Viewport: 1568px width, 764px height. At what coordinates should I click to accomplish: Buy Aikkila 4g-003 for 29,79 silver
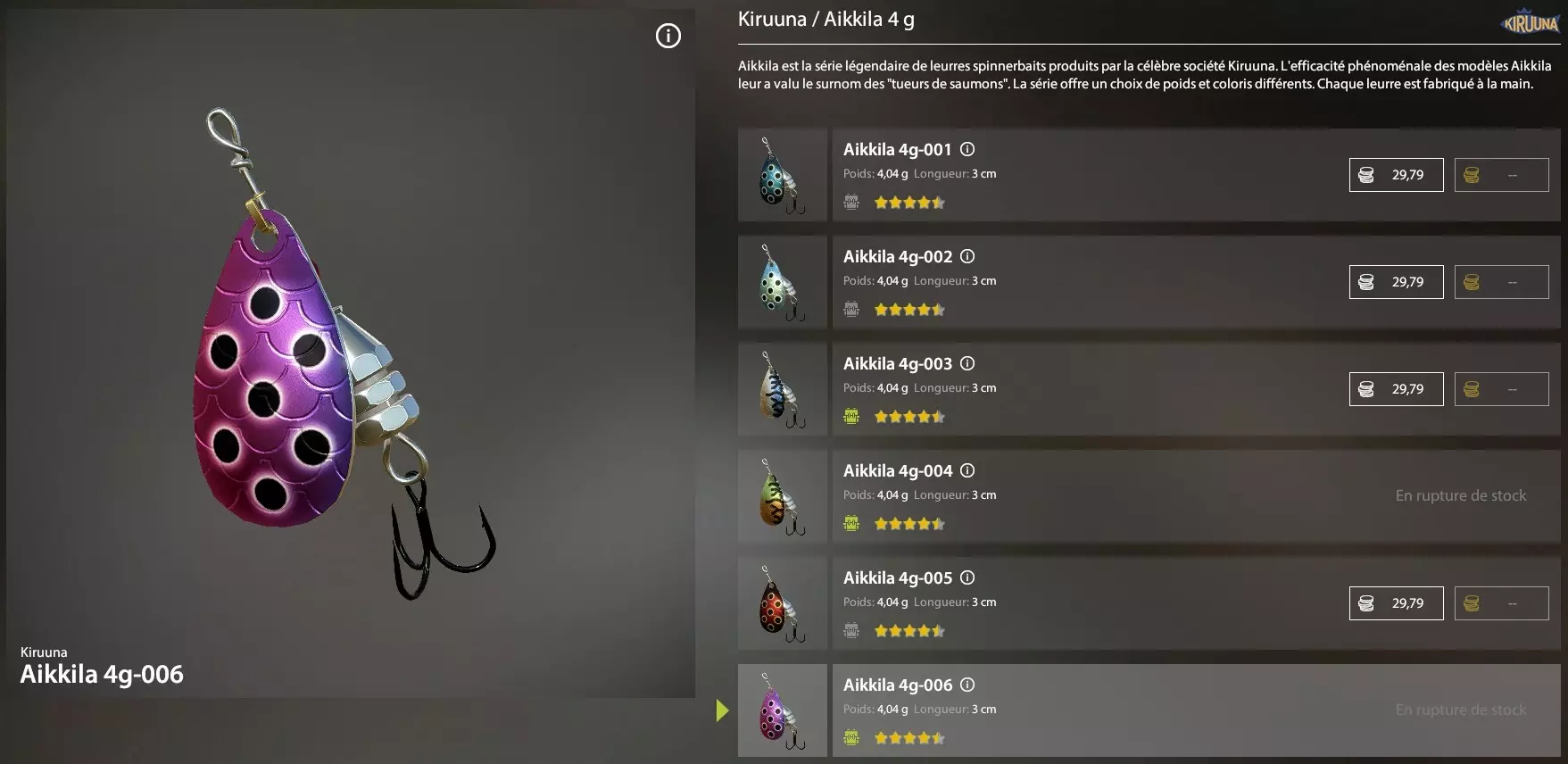tap(1396, 389)
